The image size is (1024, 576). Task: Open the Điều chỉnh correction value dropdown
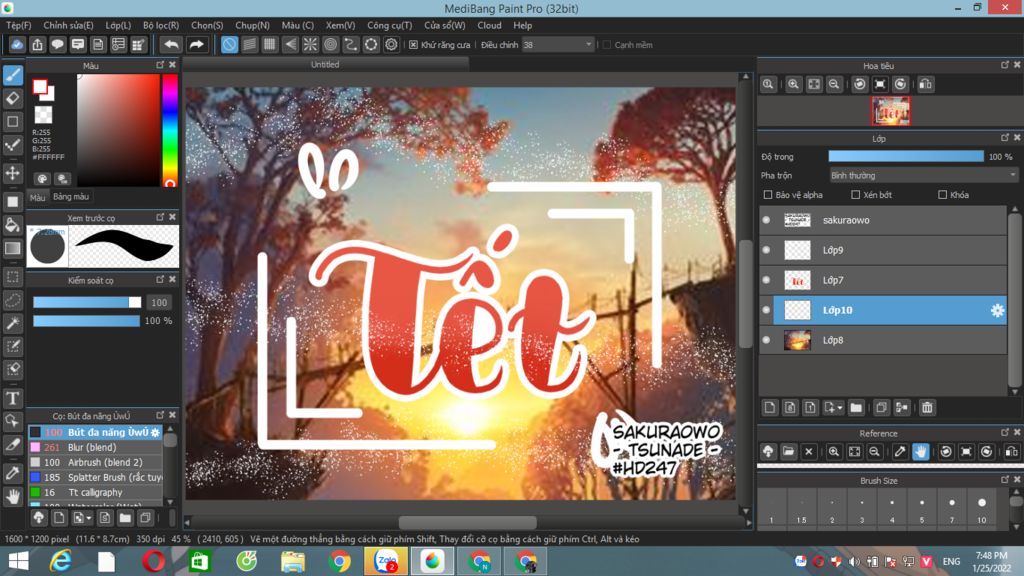click(x=558, y=45)
